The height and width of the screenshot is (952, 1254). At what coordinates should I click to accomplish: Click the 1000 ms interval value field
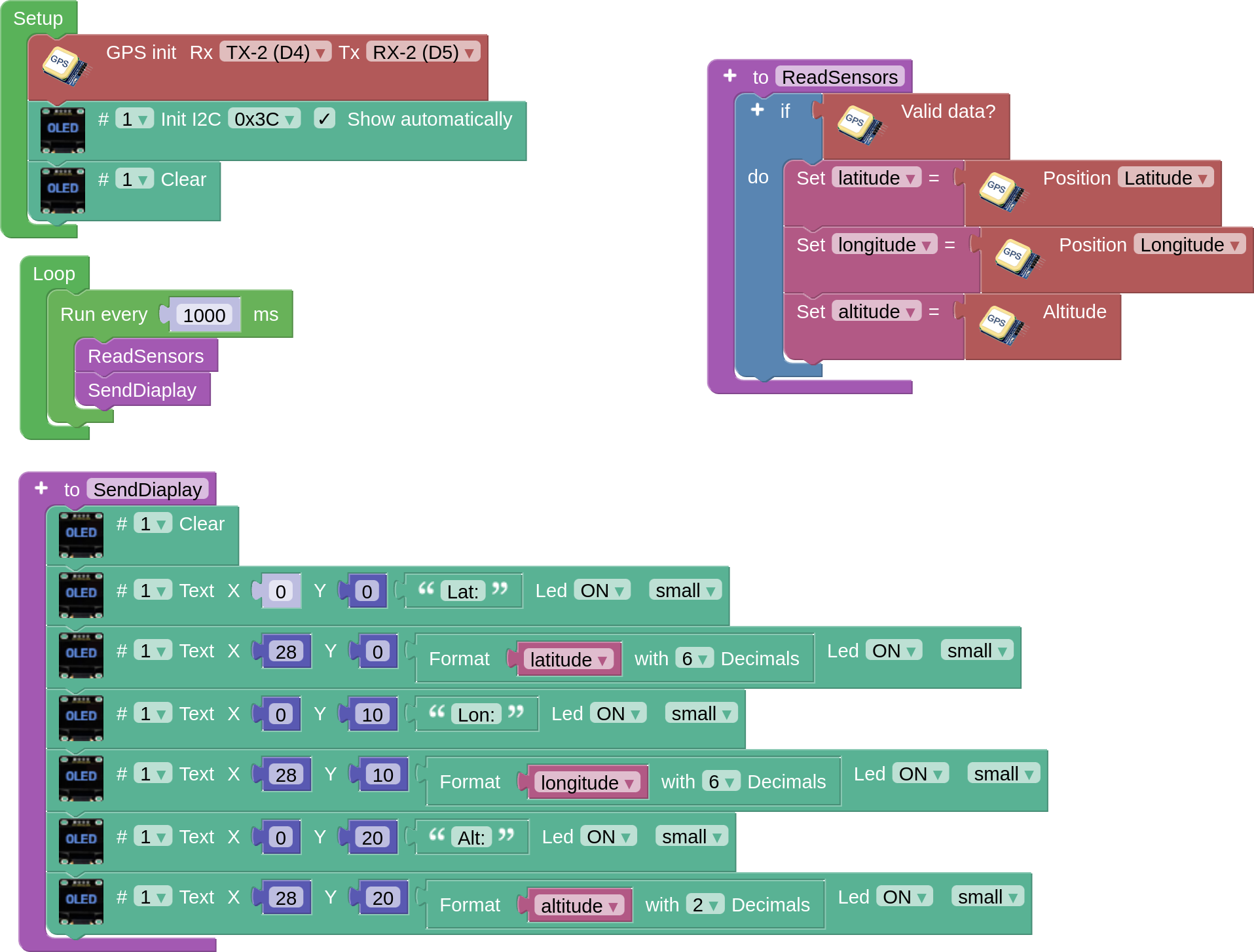click(204, 316)
